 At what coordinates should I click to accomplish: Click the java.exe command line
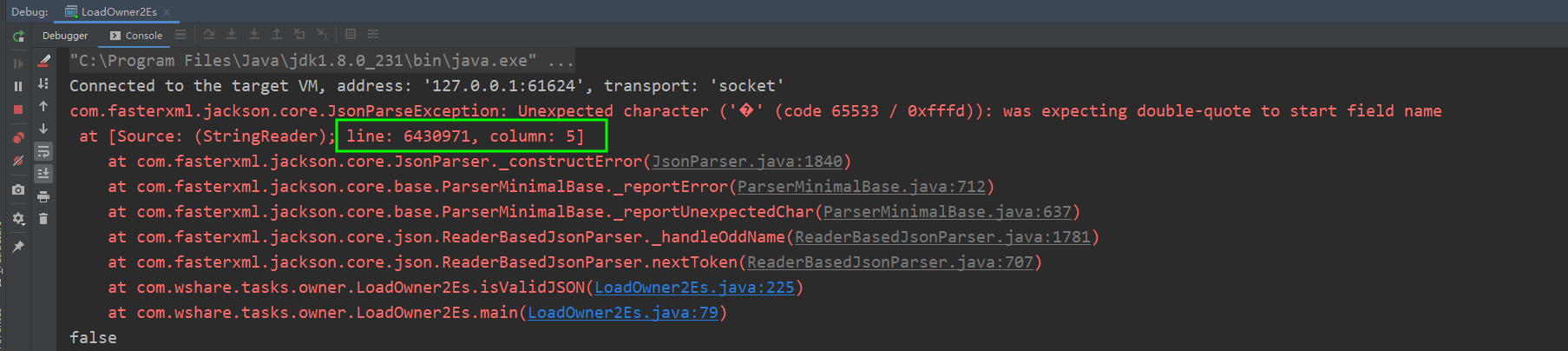(x=322, y=61)
